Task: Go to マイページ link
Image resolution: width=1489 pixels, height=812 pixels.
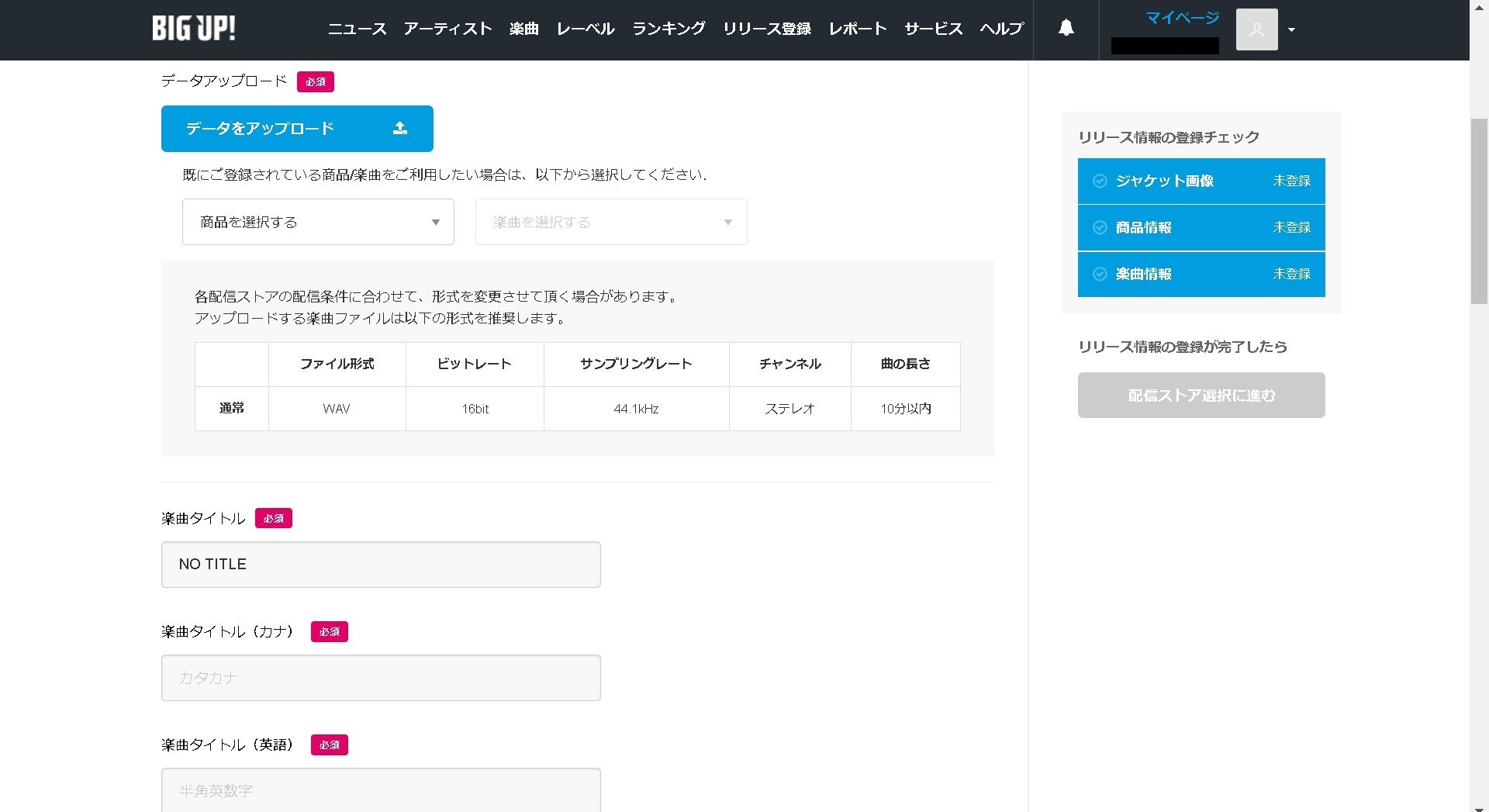Action: [1183, 18]
